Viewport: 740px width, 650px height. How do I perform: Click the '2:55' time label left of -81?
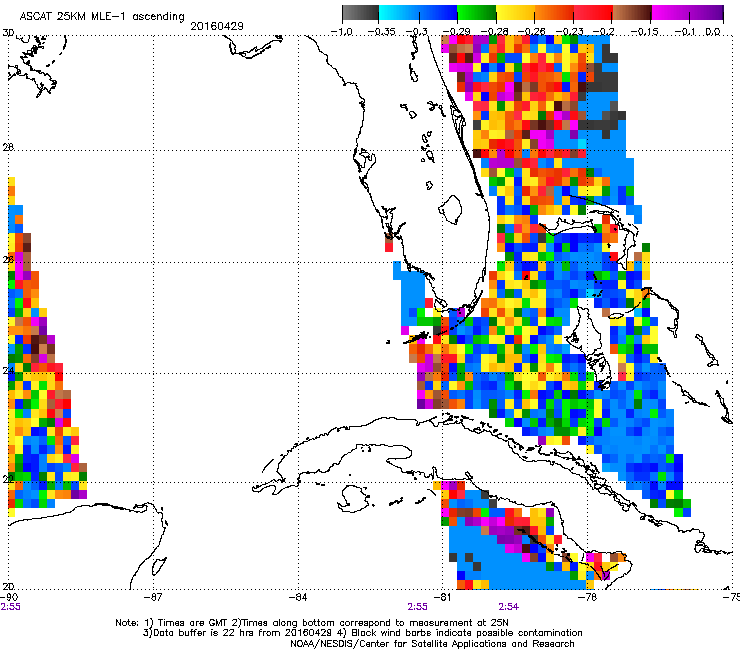[418, 607]
